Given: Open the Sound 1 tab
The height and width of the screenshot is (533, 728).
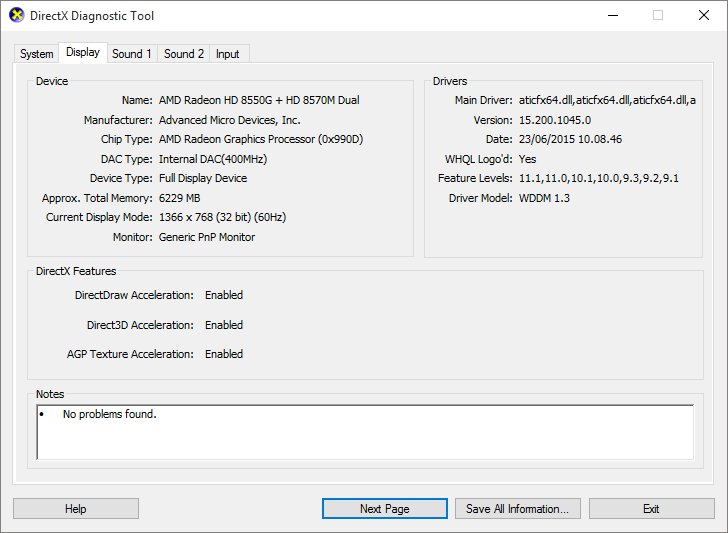Looking at the screenshot, I should click(x=132, y=54).
